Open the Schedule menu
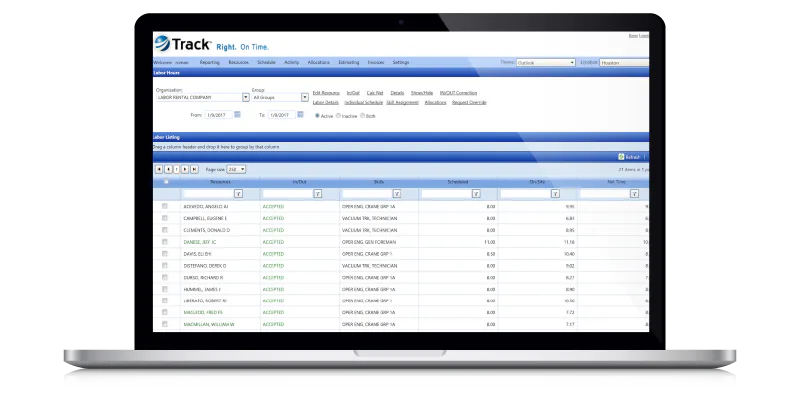This screenshot has width=800, height=400. 266,62
